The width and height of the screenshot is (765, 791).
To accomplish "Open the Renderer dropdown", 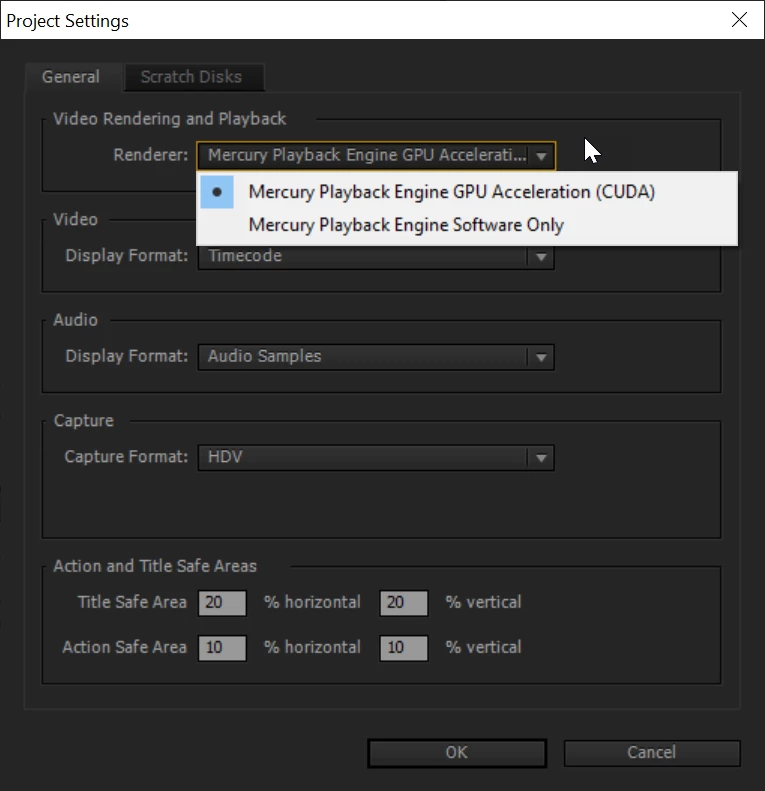I will [x=376, y=155].
